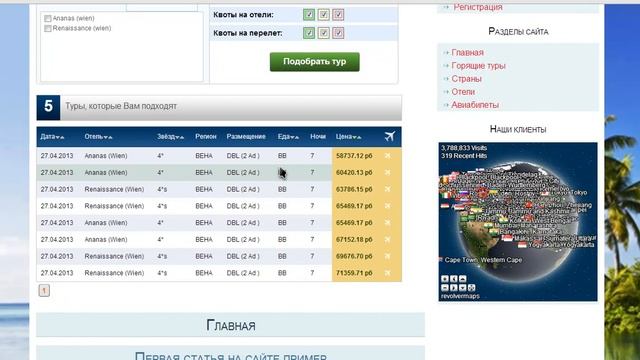Toggle yellow checkbox for Квоты на отели
Image resolution: width=640 pixels, height=360 pixels.
pyautogui.click(x=324, y=15)
